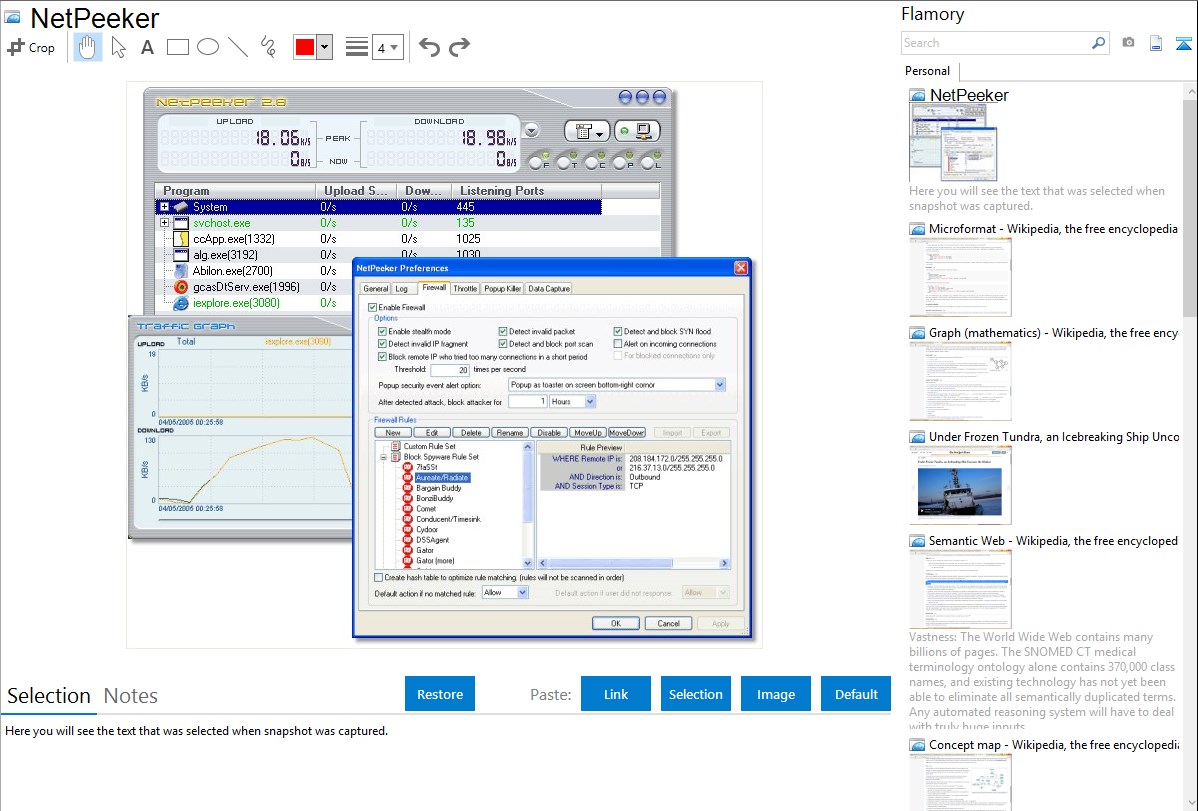Click the camera snapshot icon
Image resolution: width=1198 pixels, height=811 pixels.
click(1128, 43)
